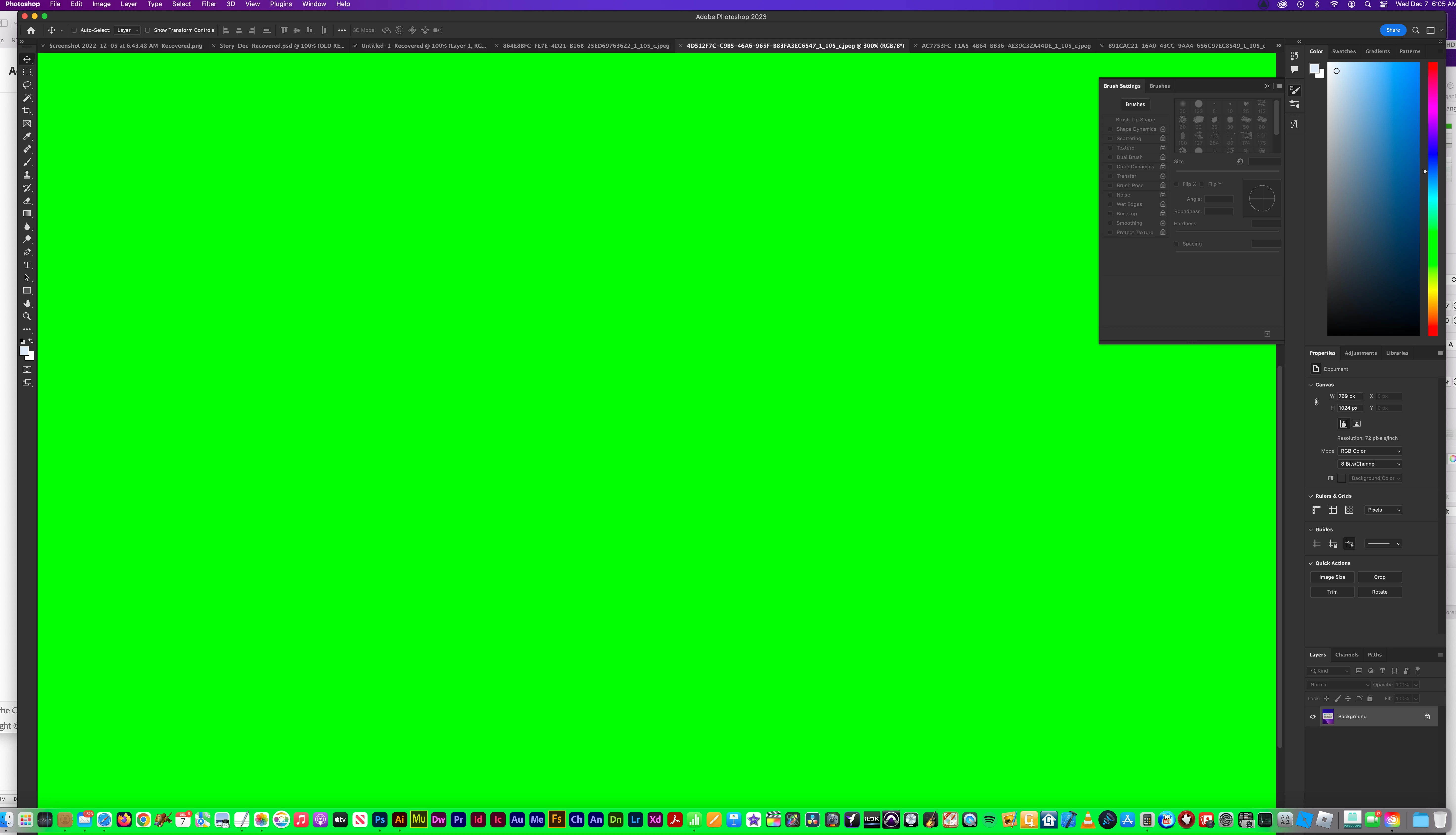Choose the Horizontal Type tool
The image size is (1456, 835).
click(27, 265)
